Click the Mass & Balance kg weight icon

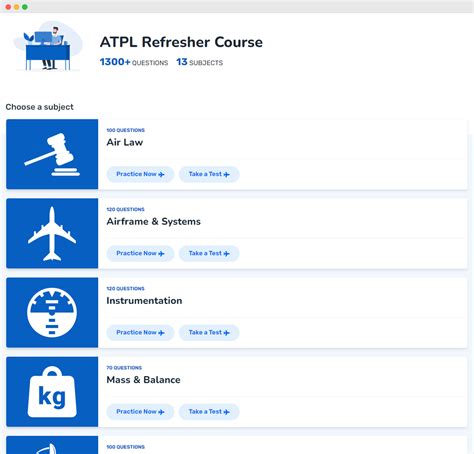pyautogui.click(x=52, y=392)
